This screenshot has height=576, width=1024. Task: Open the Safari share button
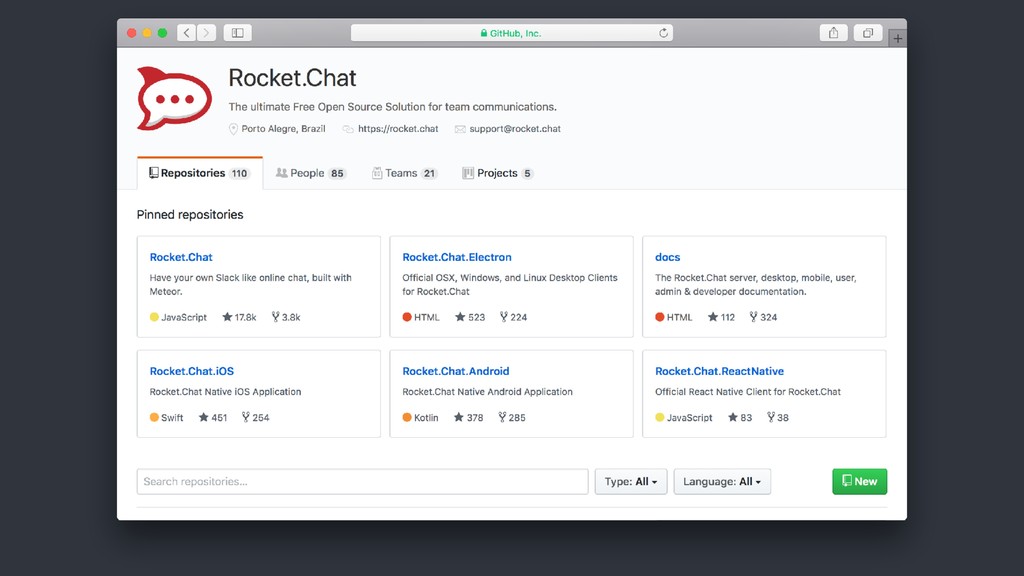(x=833, y=33)
